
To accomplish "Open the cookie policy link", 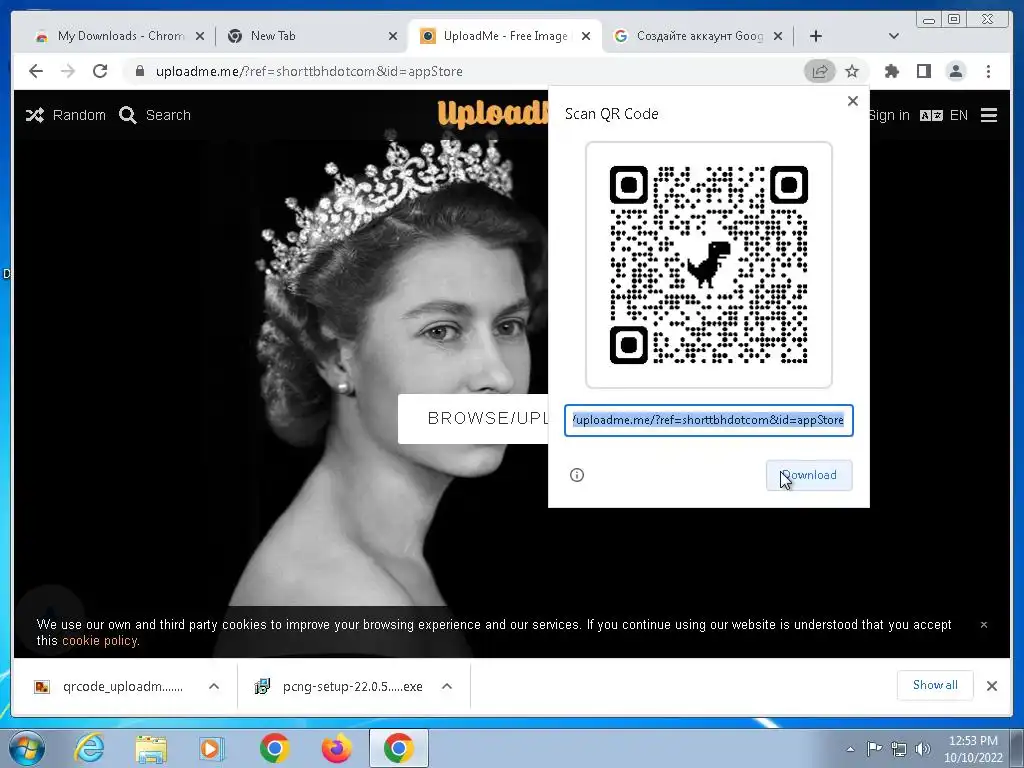I will [x=99, y=641].
